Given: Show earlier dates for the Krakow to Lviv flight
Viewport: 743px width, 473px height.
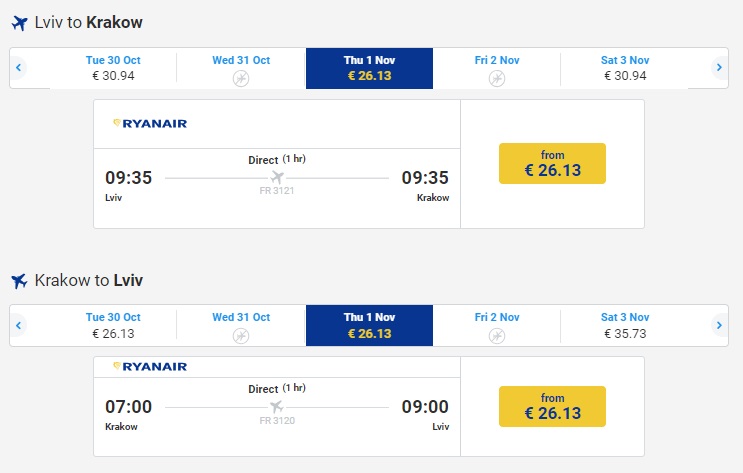Looking at the screenshot, I should pos(19,325).
